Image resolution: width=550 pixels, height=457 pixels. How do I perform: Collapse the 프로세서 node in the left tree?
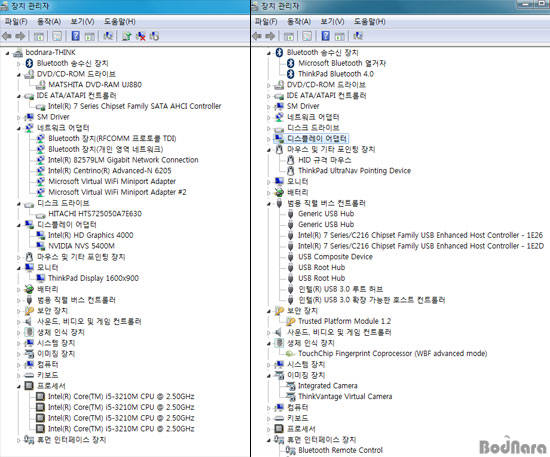[19, 387]
